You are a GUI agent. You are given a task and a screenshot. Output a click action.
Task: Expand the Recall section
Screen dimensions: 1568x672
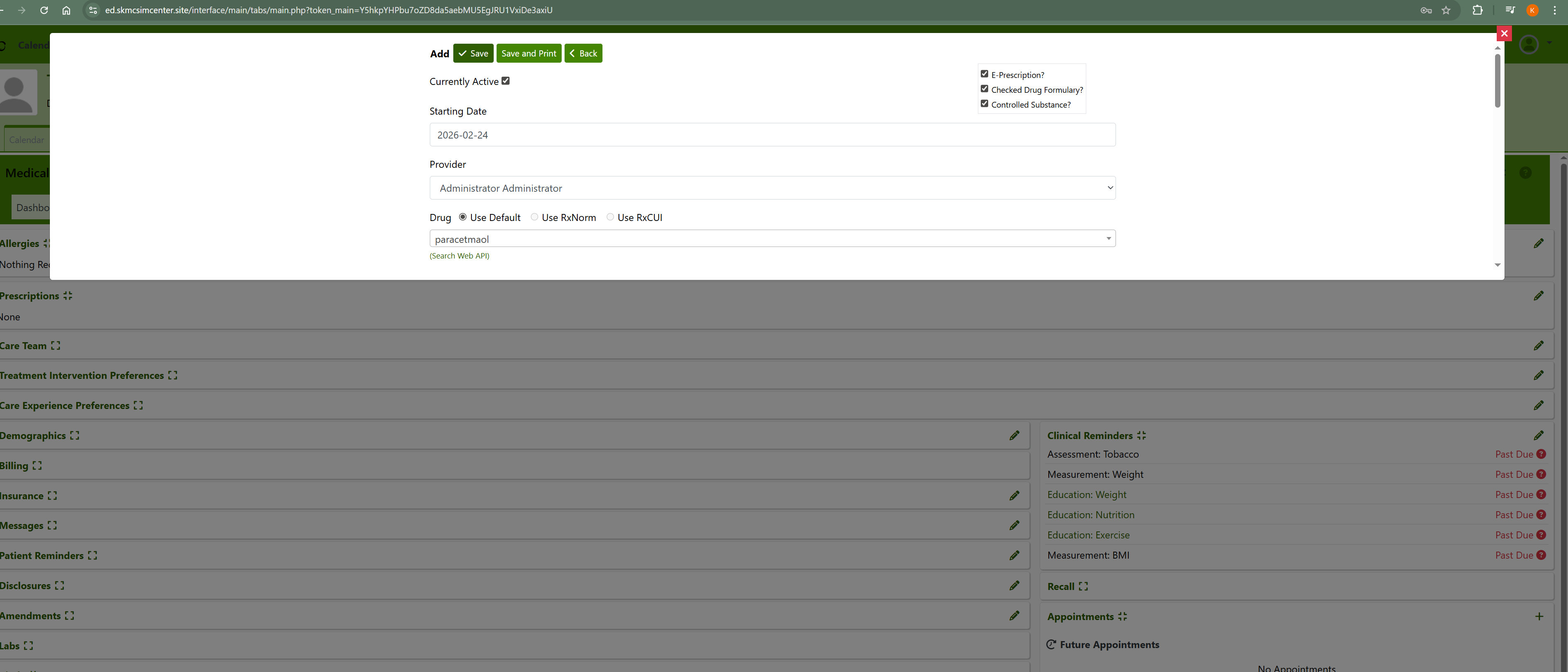pos(1083,586)
